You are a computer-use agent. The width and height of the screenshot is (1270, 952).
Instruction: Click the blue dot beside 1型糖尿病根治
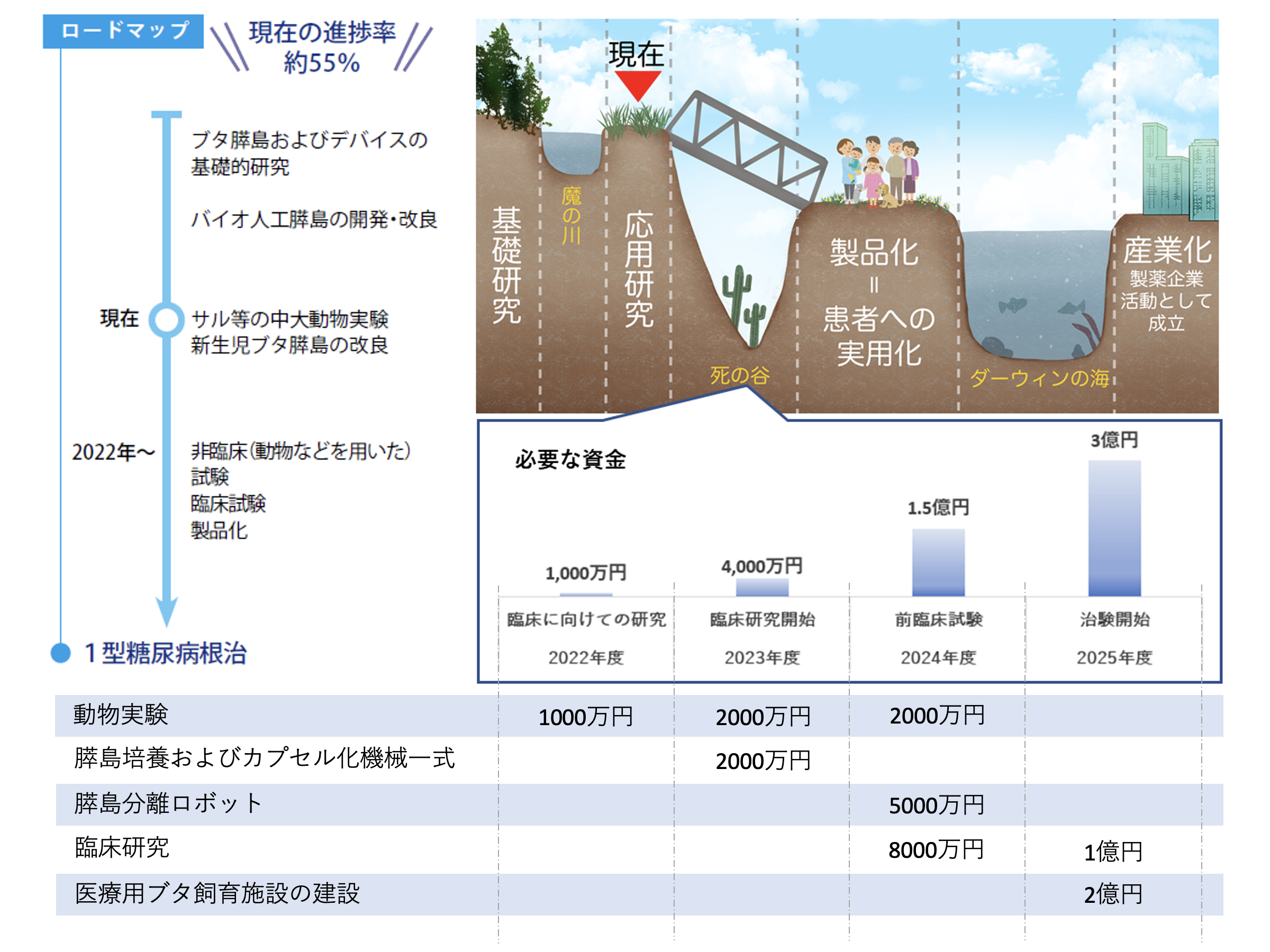tap(60, 653)
